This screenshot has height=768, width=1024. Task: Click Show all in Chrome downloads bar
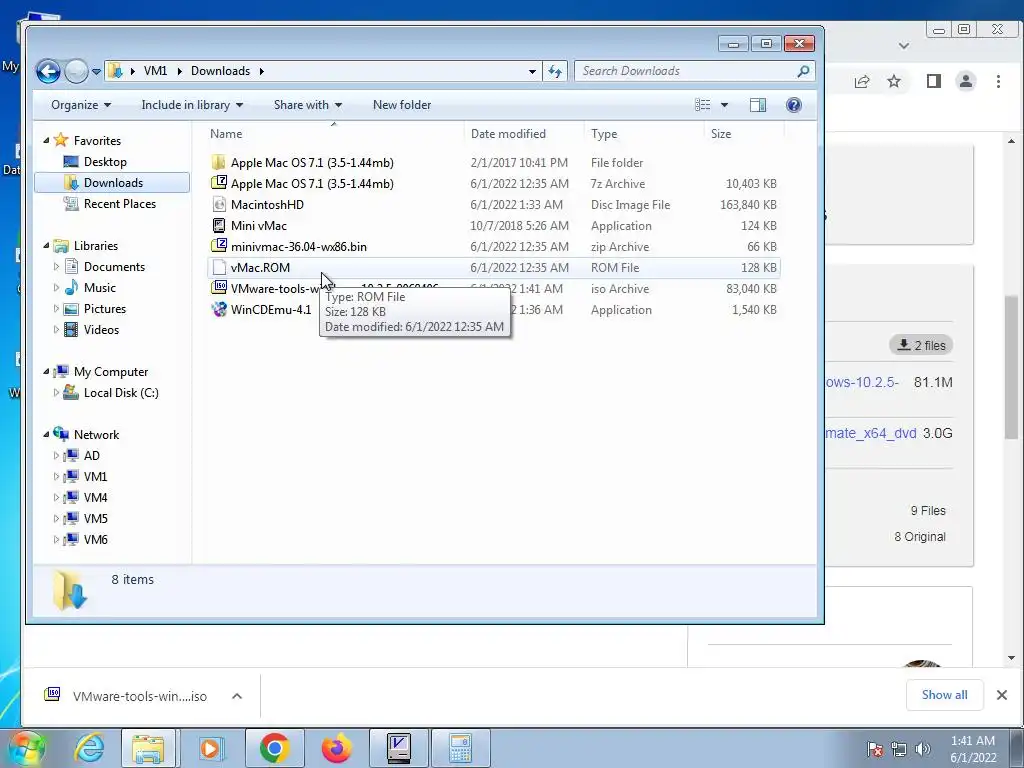pos(944,695)
